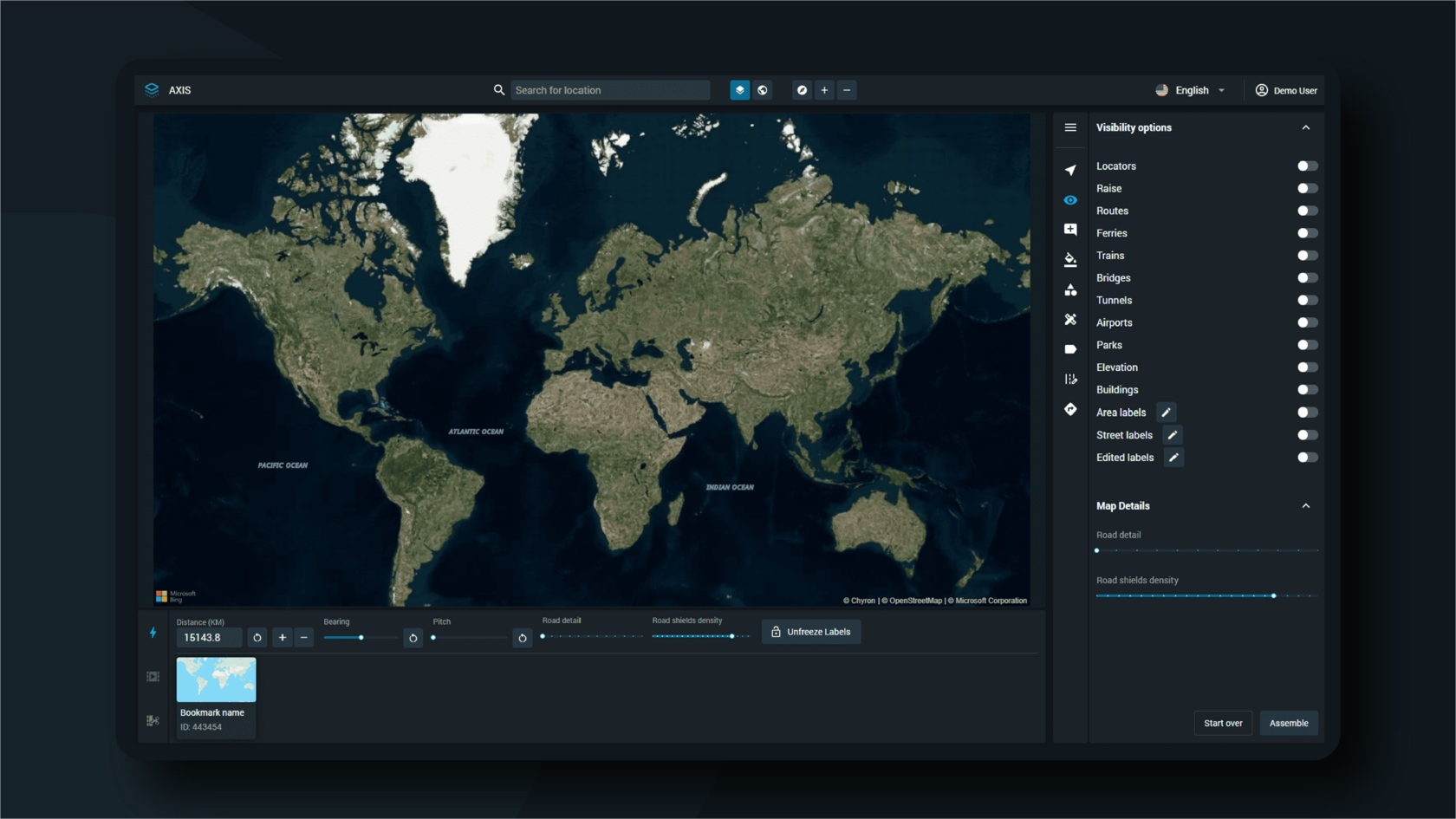The image size is (1456, 819).
Task: Reset the Bearing with its reset icon
Action: [x=413, y=638]
